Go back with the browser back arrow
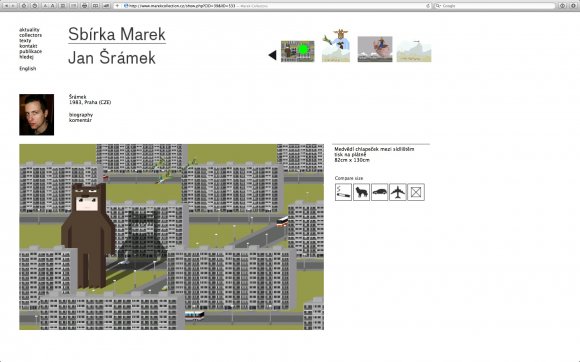The height and width of the screenshot is (362, 580). 6,6
